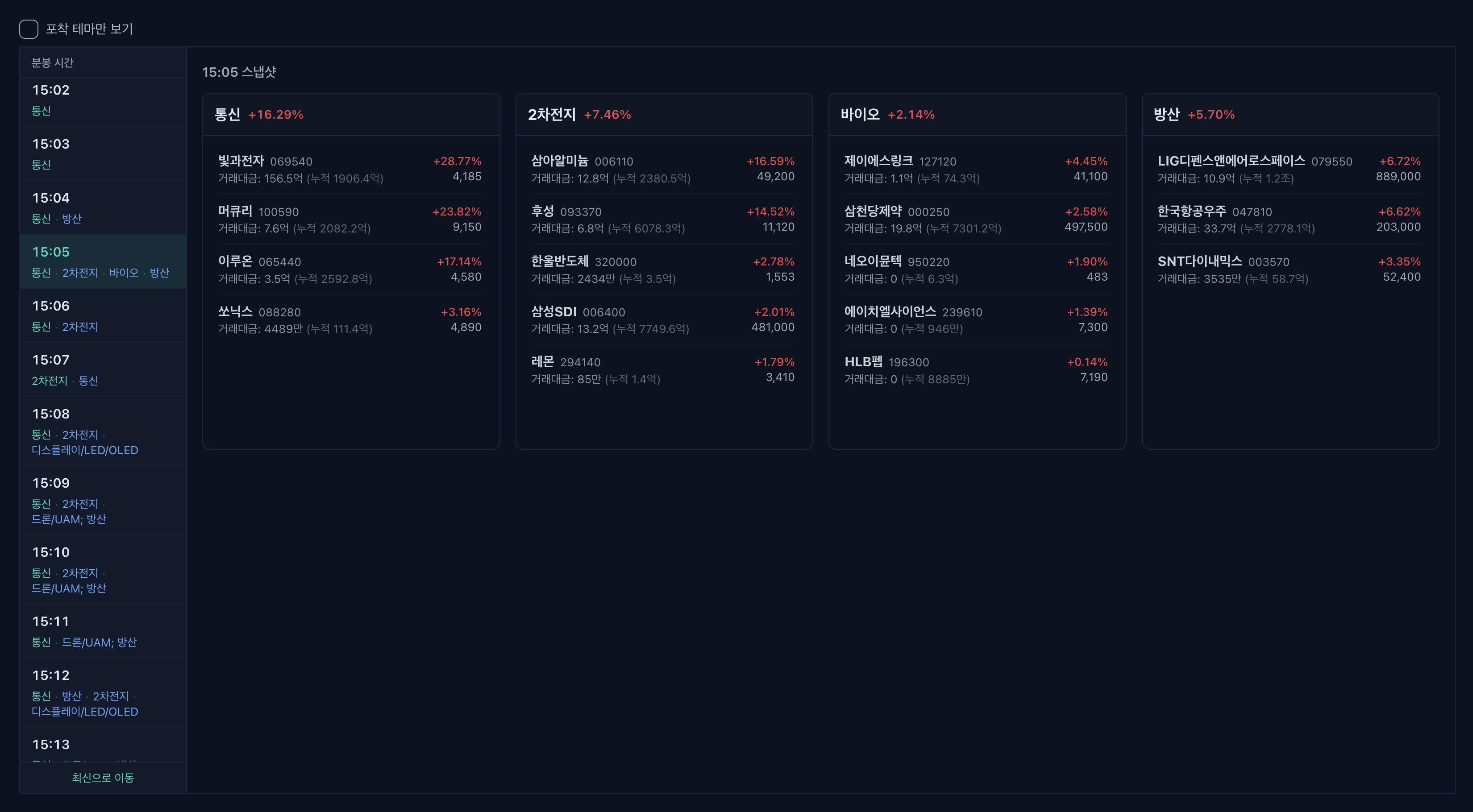
Task: Open the 15:11 time entry
Action: click(103, 631)
